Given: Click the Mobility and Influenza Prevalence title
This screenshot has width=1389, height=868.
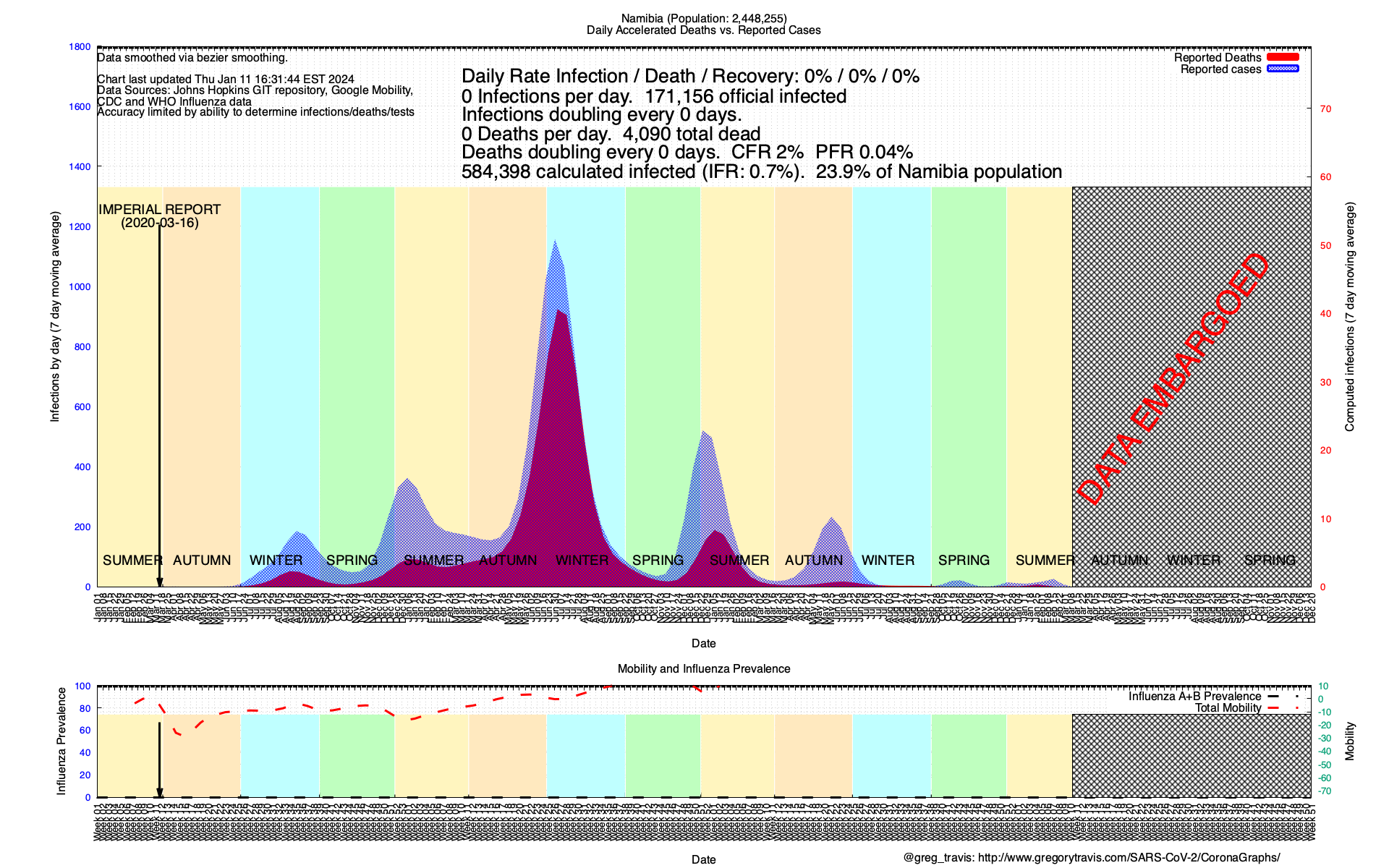Looking at the screenshot, I should click(x=703, y=668).
